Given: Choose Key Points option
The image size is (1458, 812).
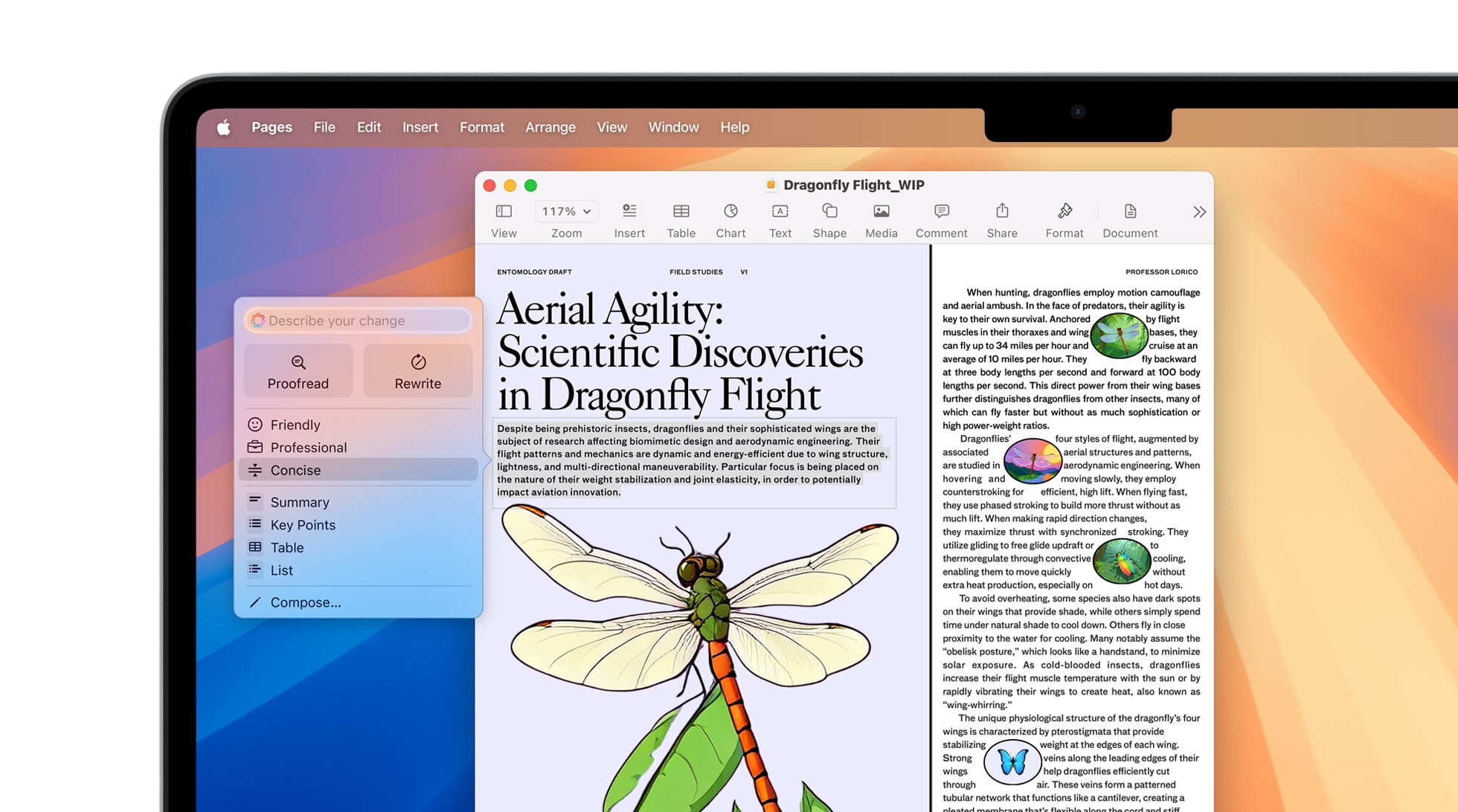Looking at the screenshot, I should tap(302, 525).
